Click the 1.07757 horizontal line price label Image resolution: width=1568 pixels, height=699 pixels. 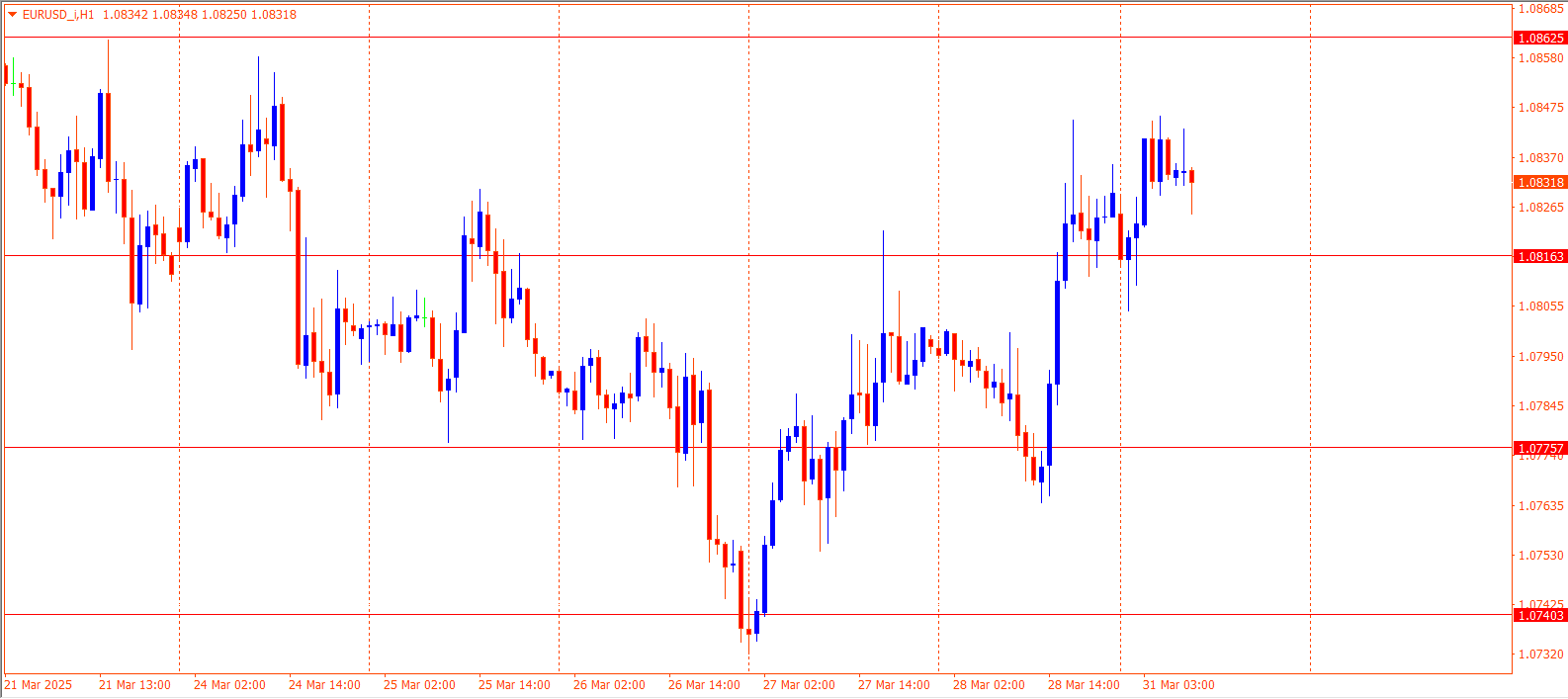(1540, 448)
